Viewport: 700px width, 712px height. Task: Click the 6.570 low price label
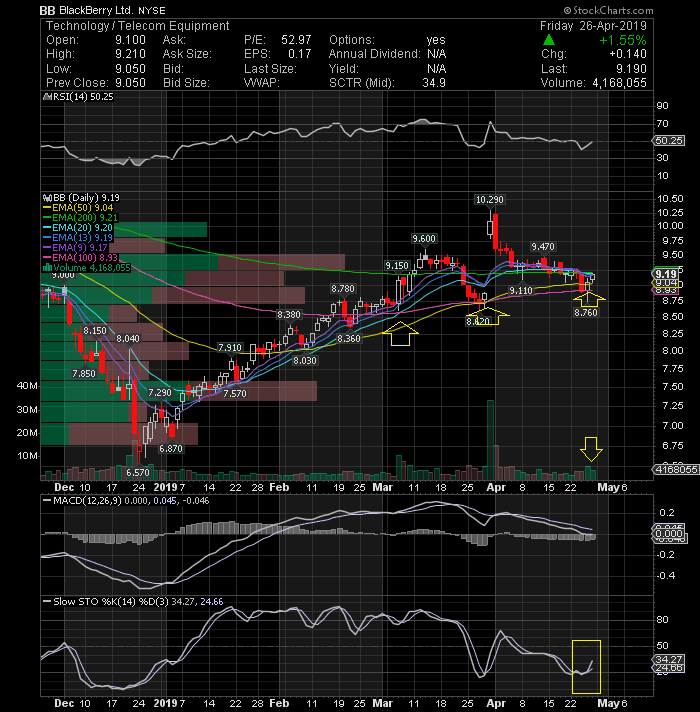click(138, 472)
